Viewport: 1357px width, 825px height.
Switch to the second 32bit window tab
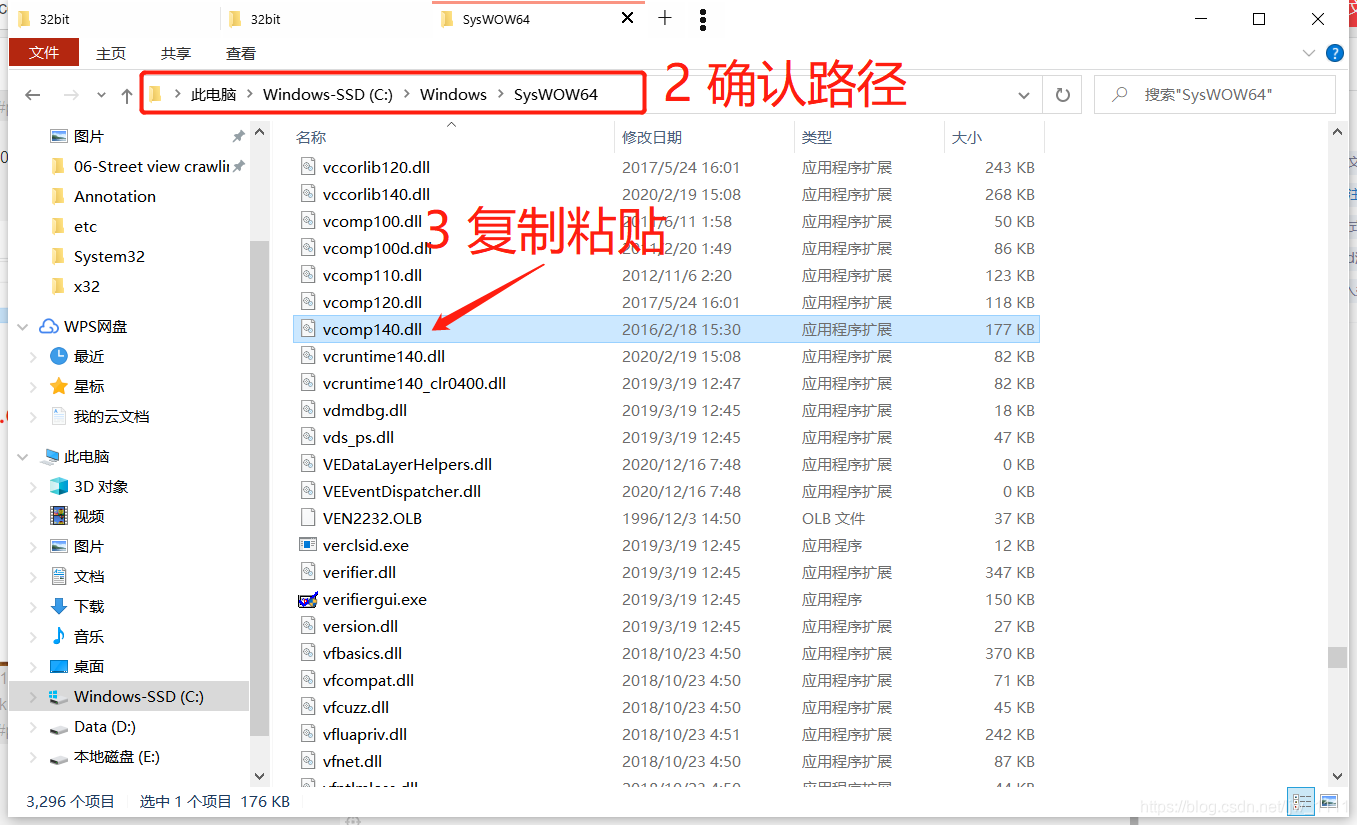coord(325,18)
